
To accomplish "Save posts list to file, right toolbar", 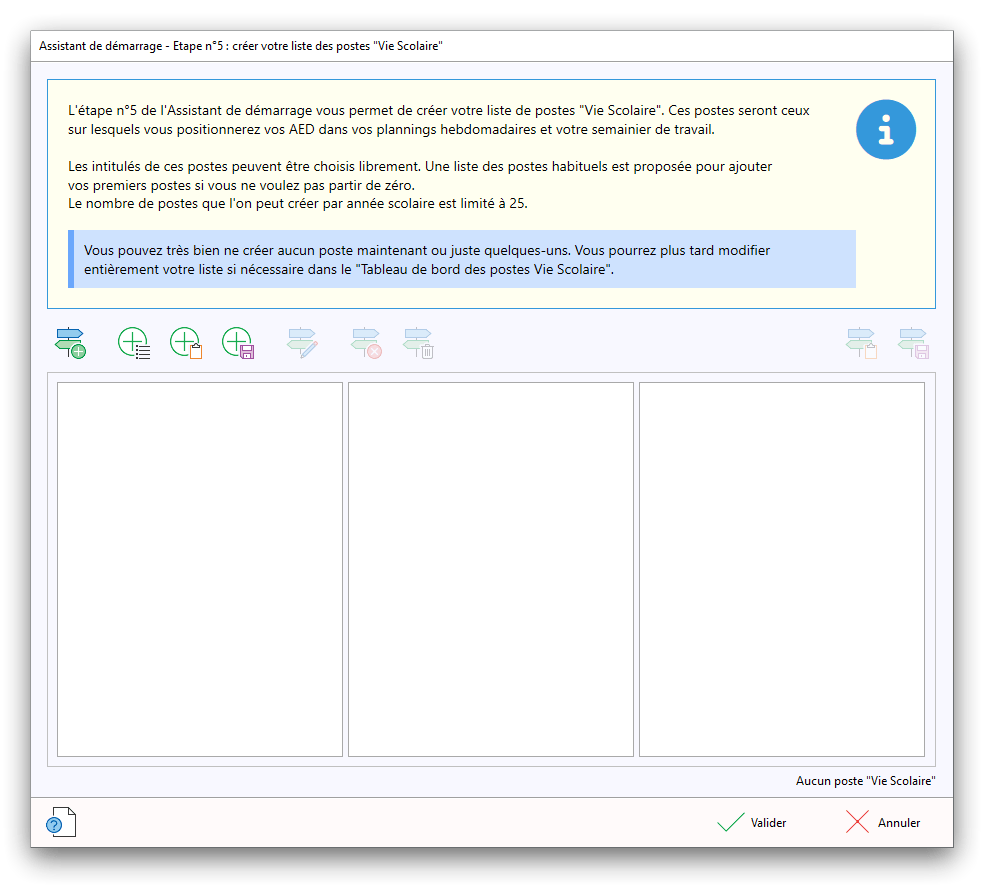I will coord(914,343).
